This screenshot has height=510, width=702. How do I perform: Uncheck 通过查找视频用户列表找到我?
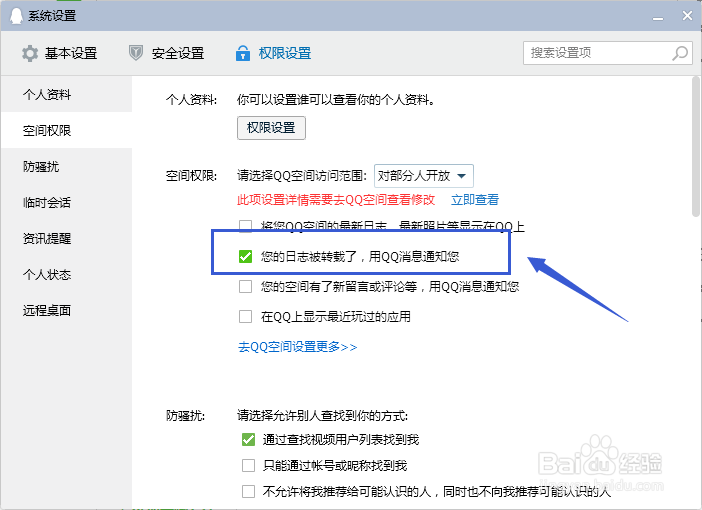(248, 440)
